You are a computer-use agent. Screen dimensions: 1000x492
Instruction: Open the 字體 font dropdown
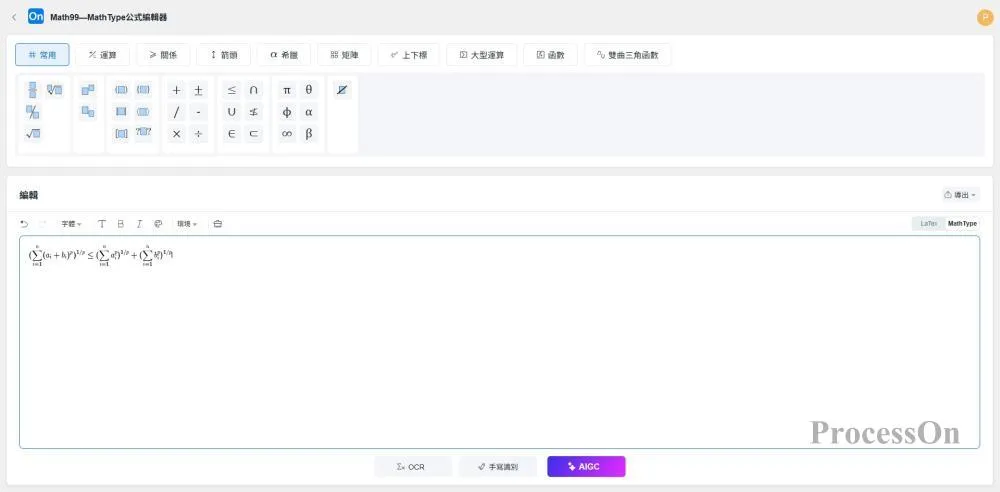click(71, 224)
